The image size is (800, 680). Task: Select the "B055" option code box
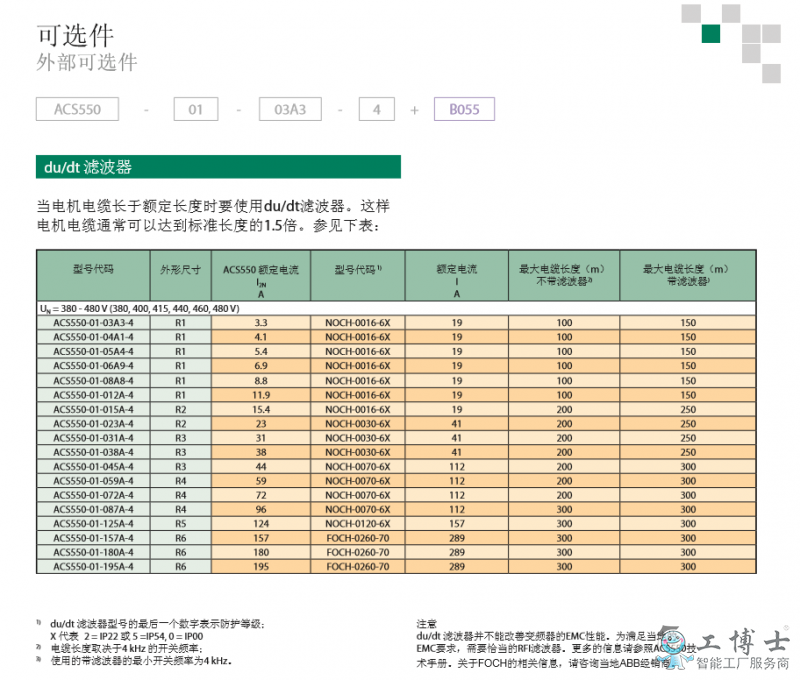point(464,109)
